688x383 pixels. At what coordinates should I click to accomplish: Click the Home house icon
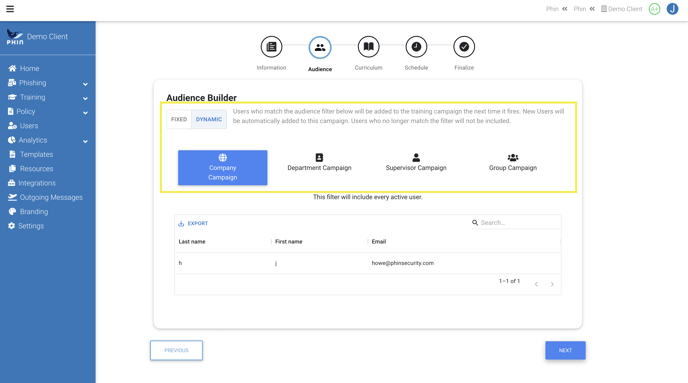tap(12, 68)
